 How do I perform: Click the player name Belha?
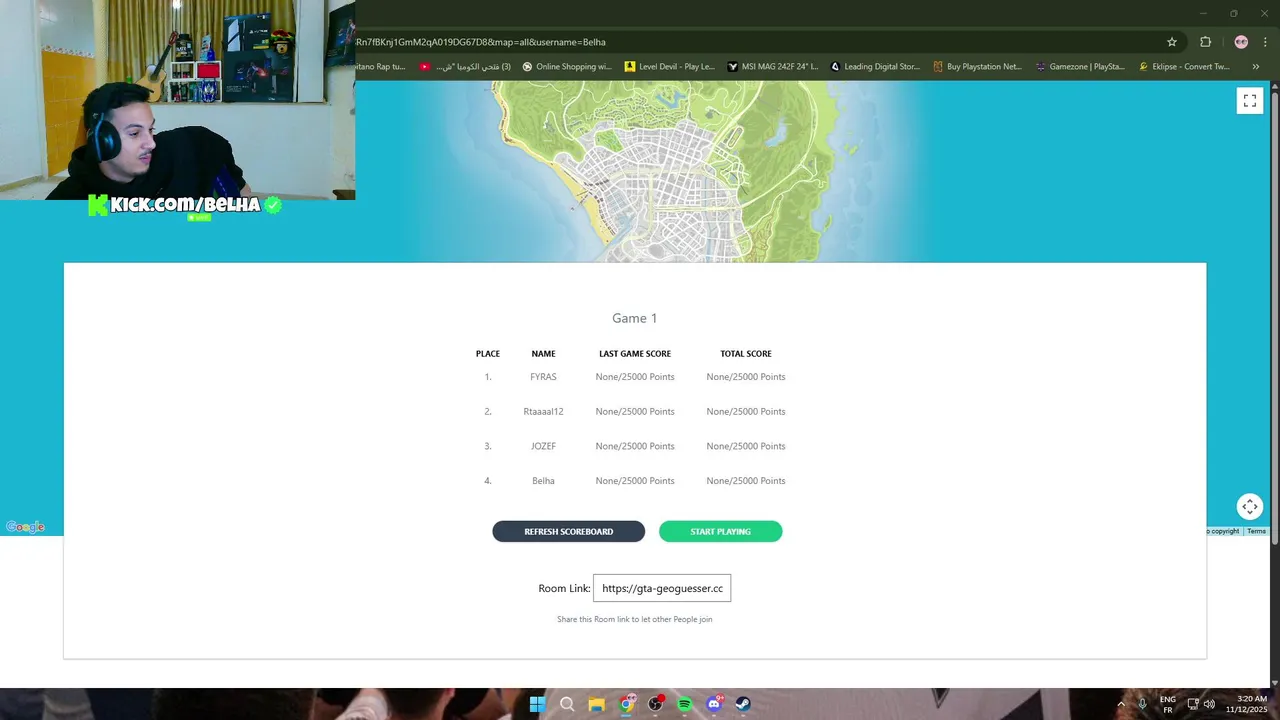tap(543, 481)
